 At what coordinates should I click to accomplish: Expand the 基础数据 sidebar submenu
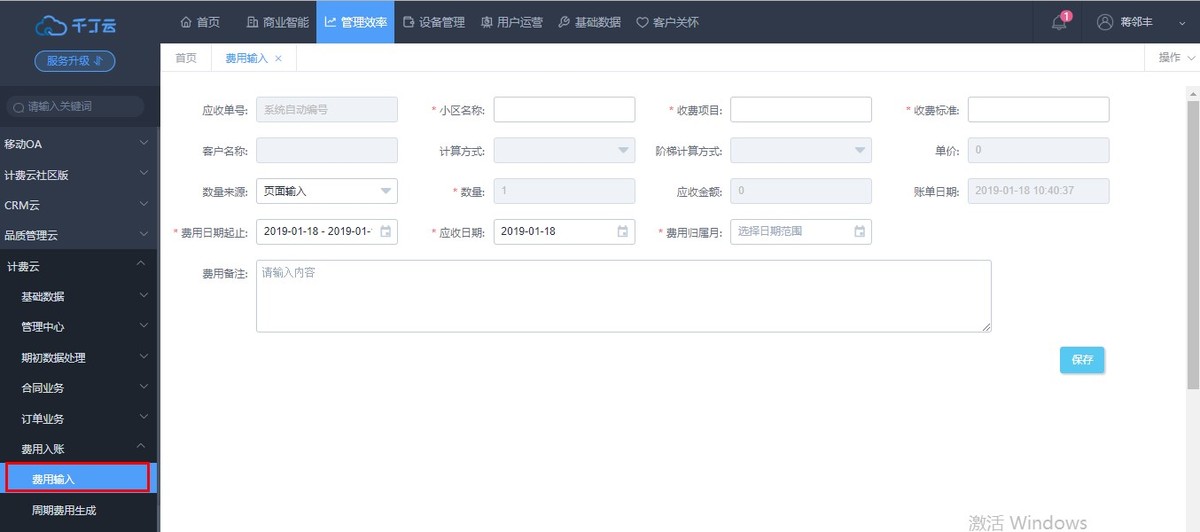(79, 297)
